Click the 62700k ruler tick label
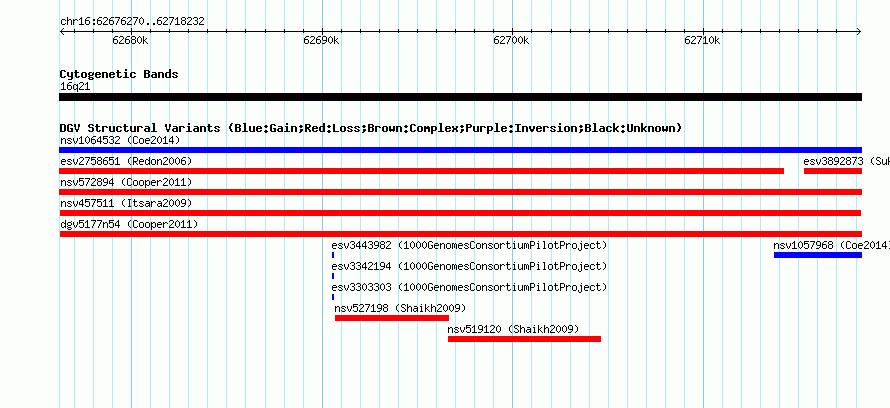 [511, 40]
